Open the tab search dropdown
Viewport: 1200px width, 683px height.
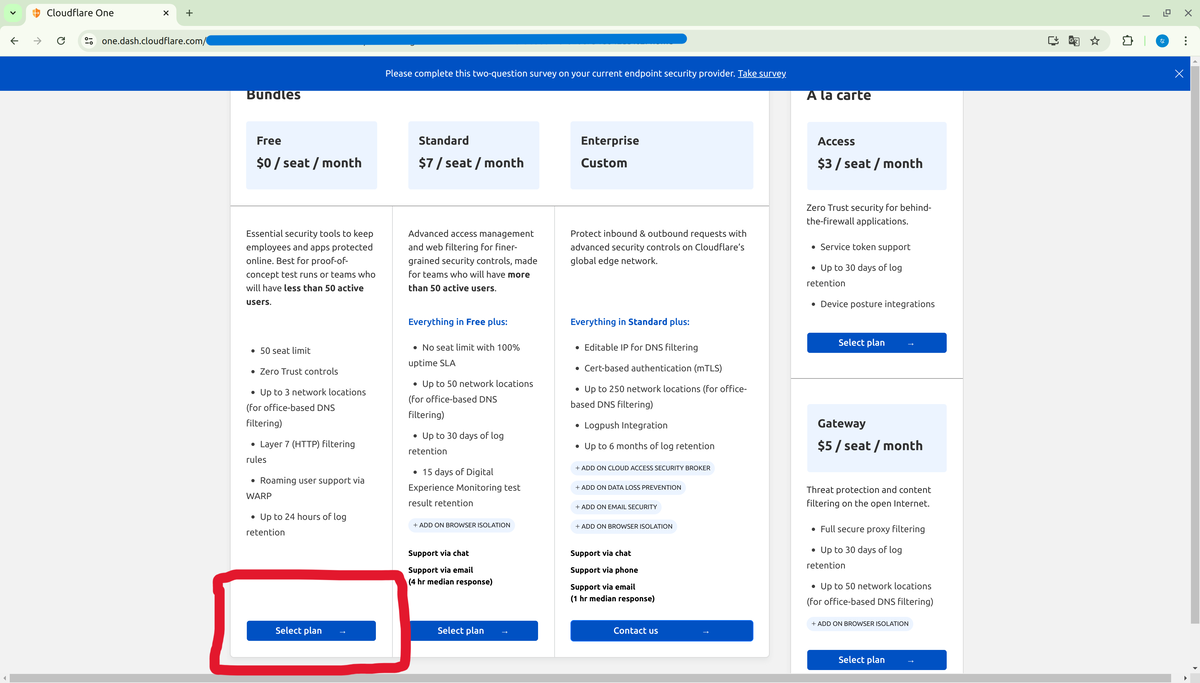[13, 13]
